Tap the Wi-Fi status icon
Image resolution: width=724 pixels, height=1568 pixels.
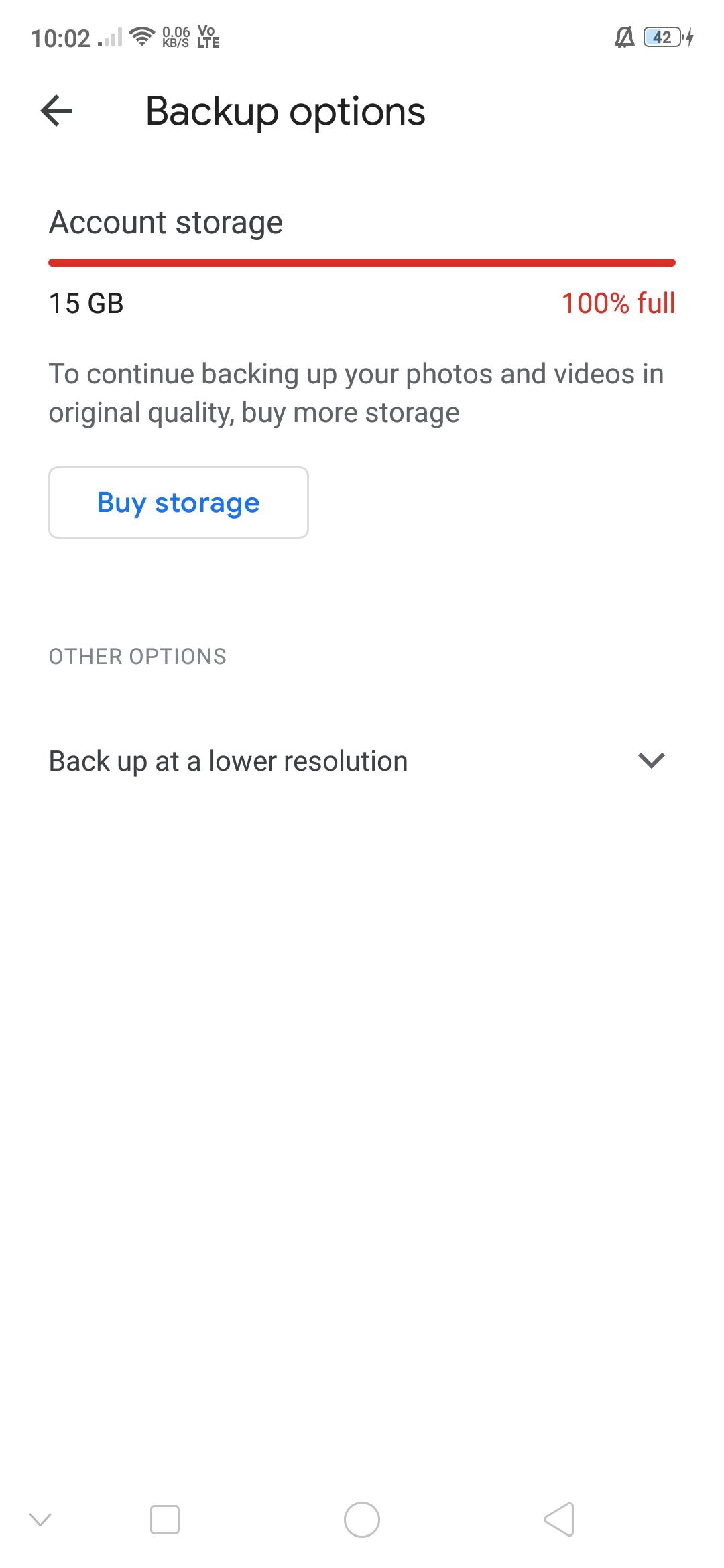(141, 37)
